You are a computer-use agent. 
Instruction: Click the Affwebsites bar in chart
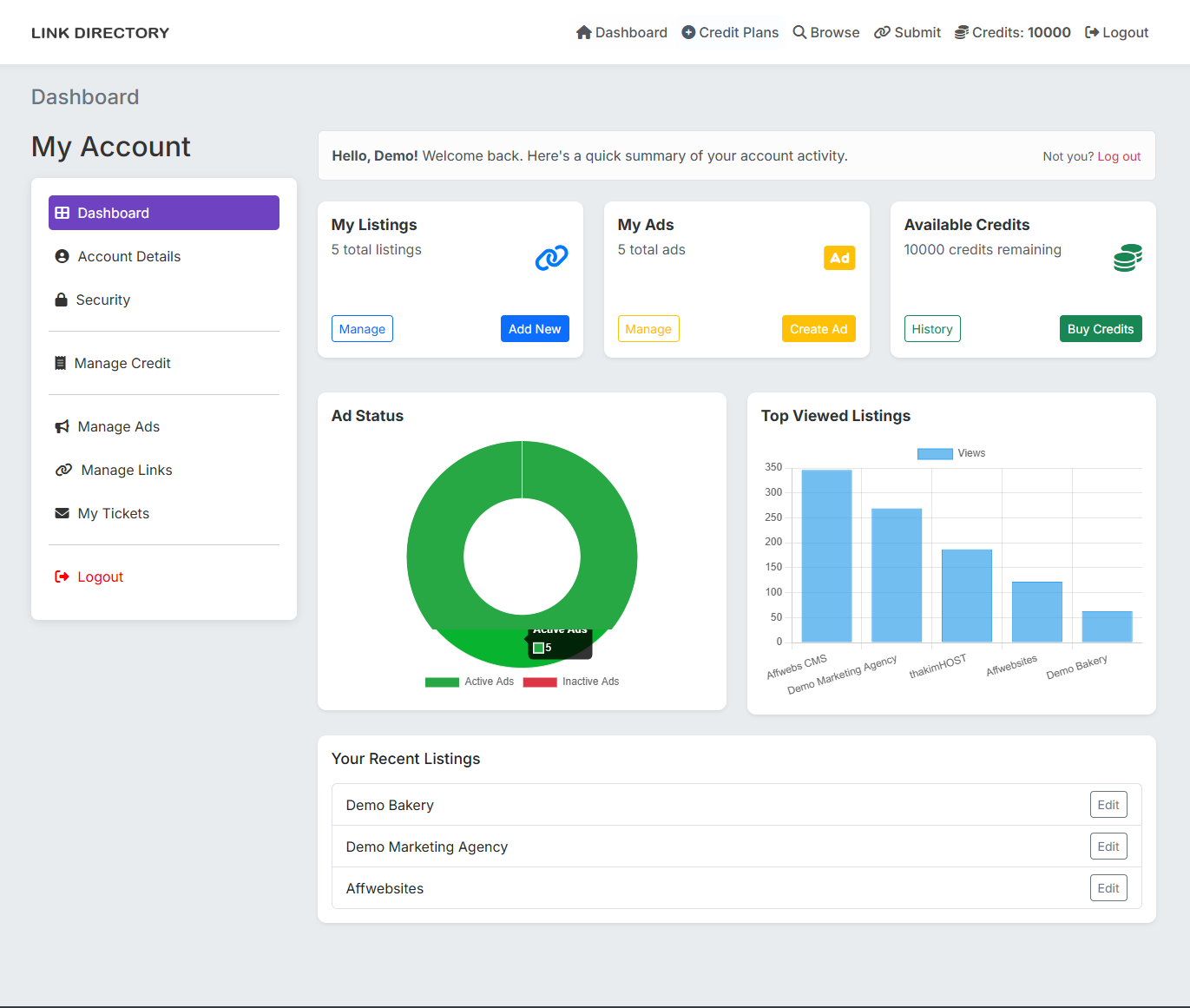click(1037, 612)
